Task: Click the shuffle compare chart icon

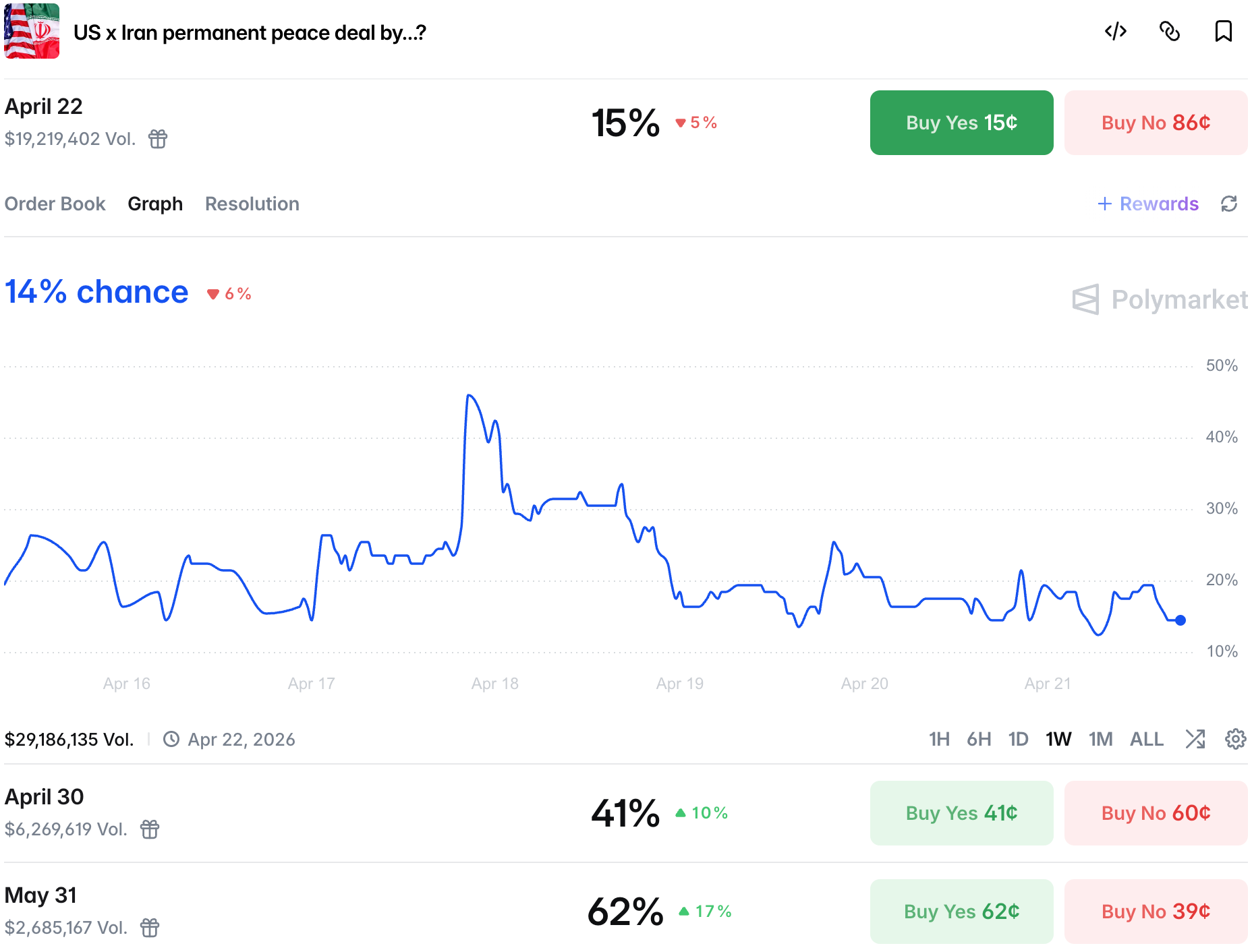Action: click(x=1195, y=739)
